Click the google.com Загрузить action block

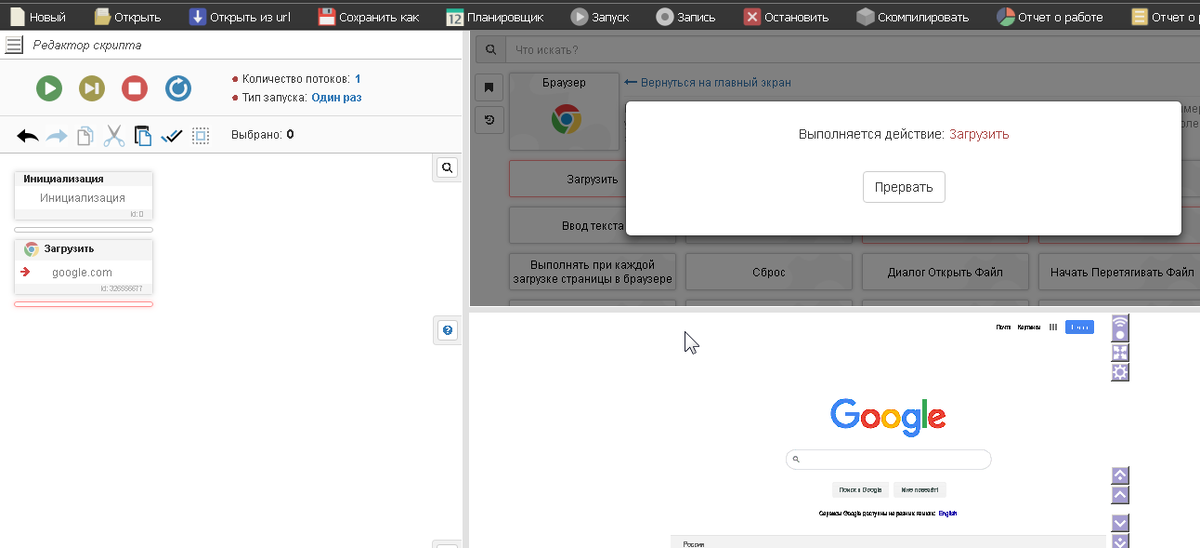[83, 266]
